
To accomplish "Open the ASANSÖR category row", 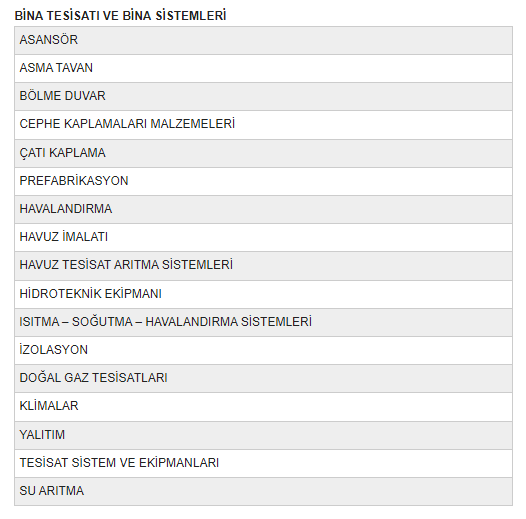I will pyautogui.click(x=263, y=40).
